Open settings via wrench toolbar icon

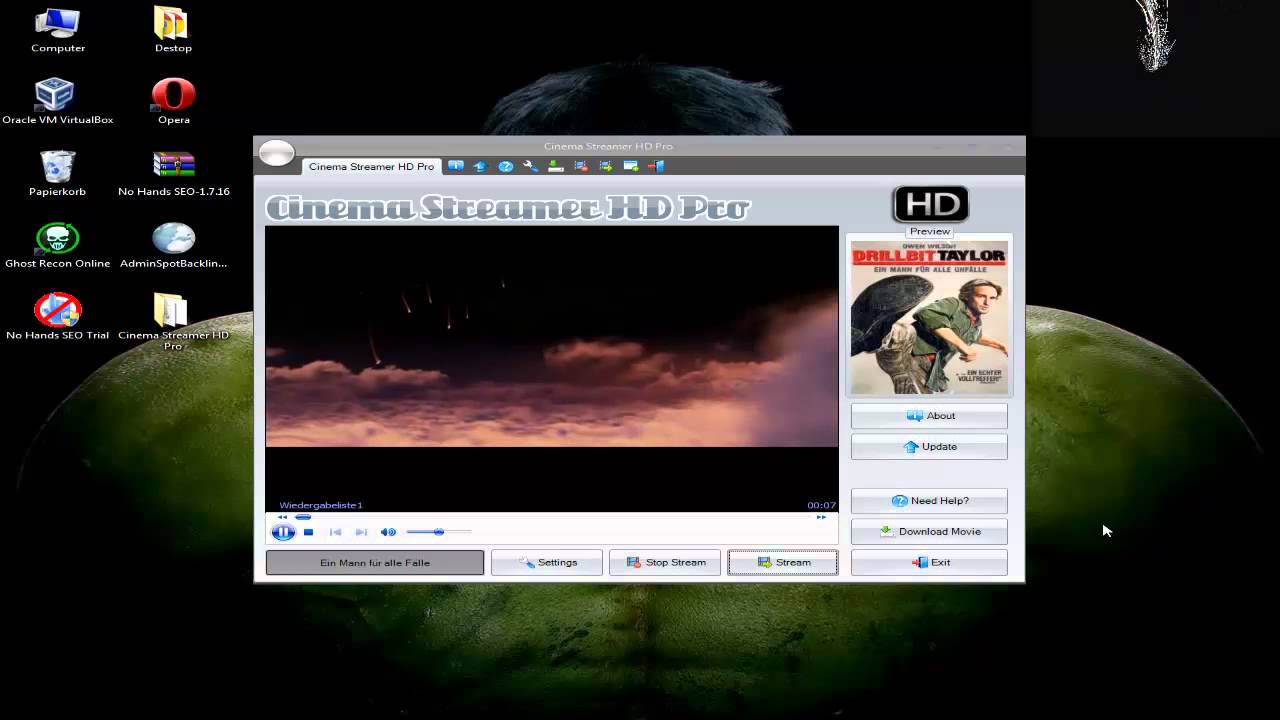click(530, 166)
